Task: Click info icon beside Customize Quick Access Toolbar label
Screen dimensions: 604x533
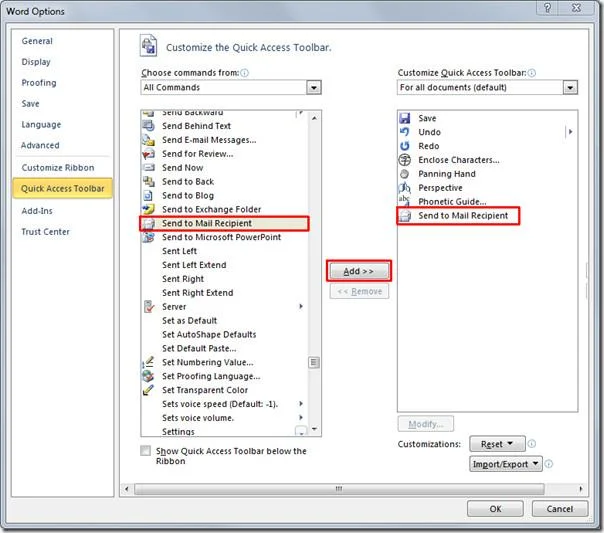Action: point(532,73)
